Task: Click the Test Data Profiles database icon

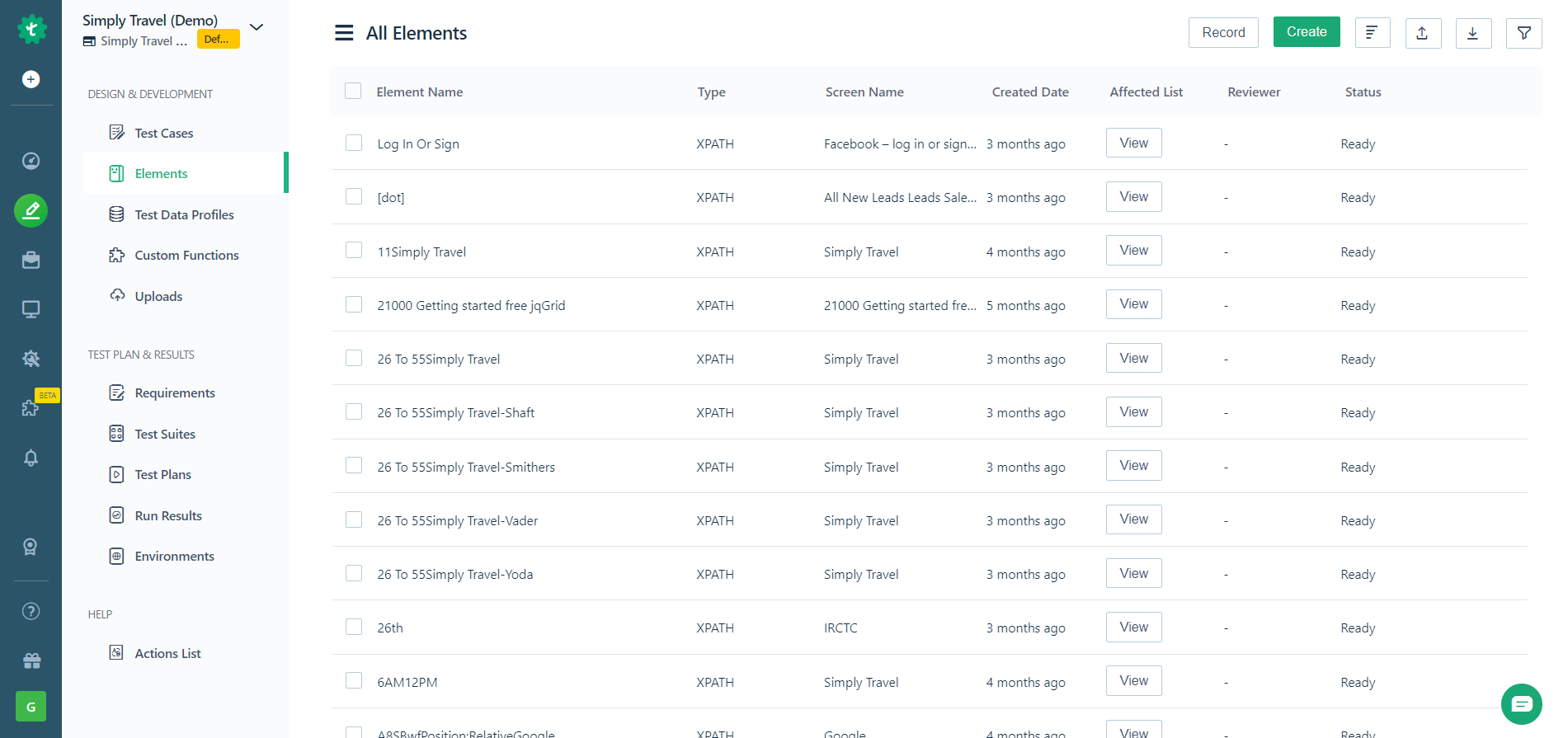Action: 117,214
